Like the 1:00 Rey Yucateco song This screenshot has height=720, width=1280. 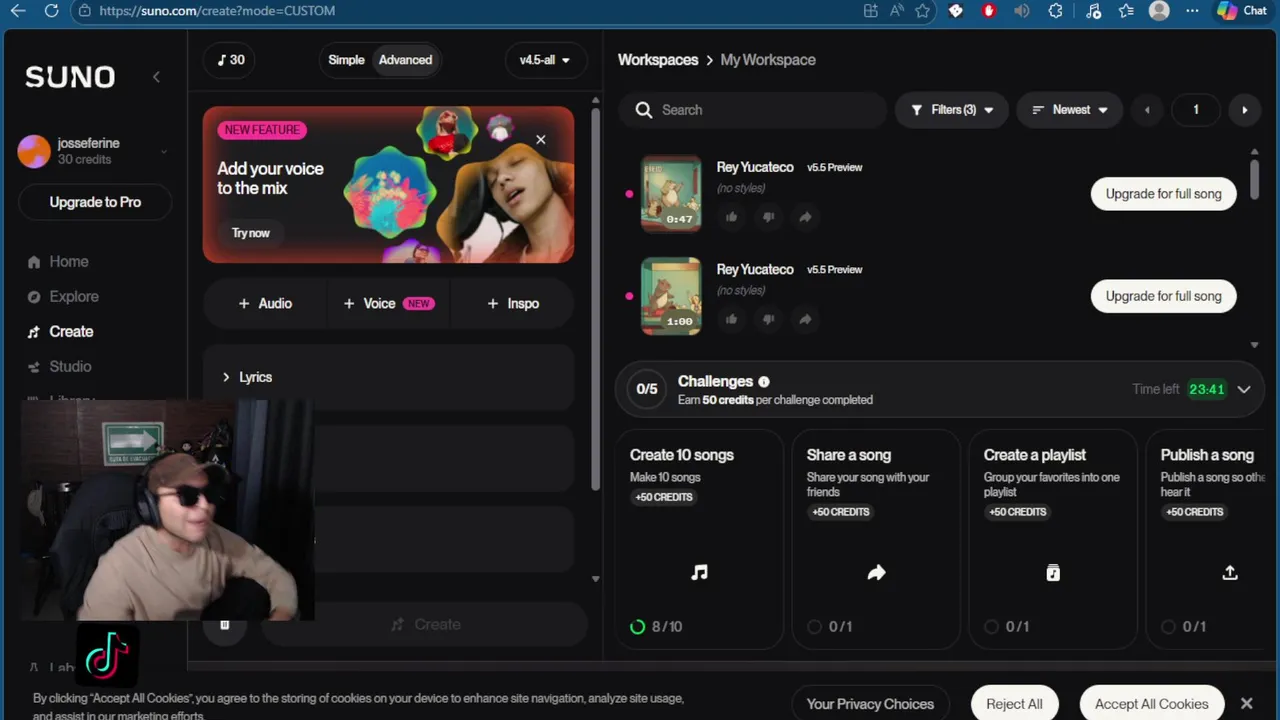732,319
